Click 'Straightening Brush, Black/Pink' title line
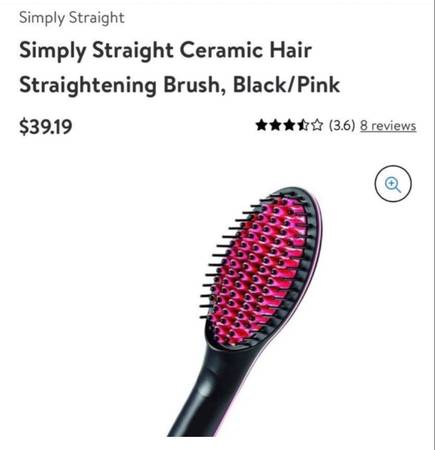Image resolution: width=435 pixels, height=450 pixels. [179, 85]
